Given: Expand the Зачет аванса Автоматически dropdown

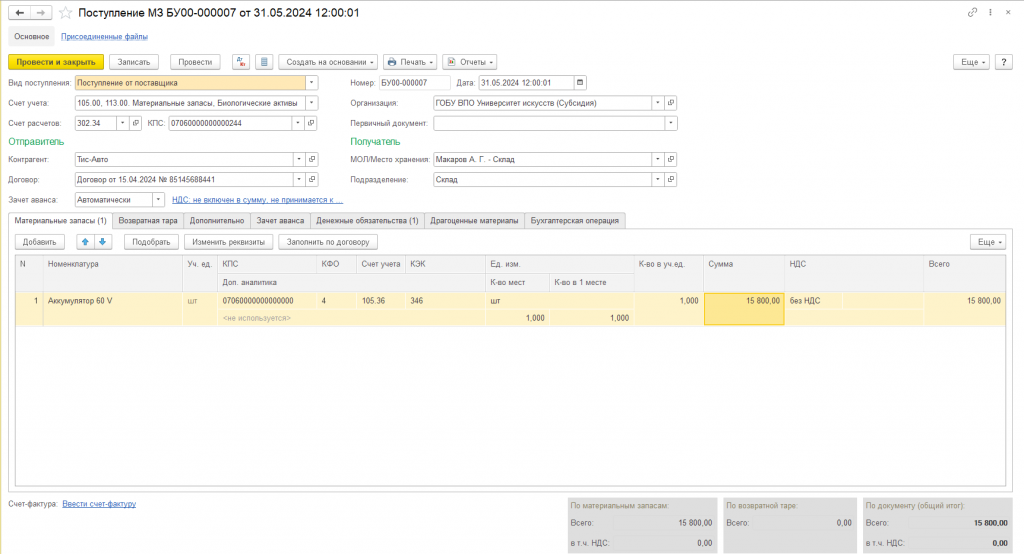Looking at the screenshot, I should click(x=158, y=200).
